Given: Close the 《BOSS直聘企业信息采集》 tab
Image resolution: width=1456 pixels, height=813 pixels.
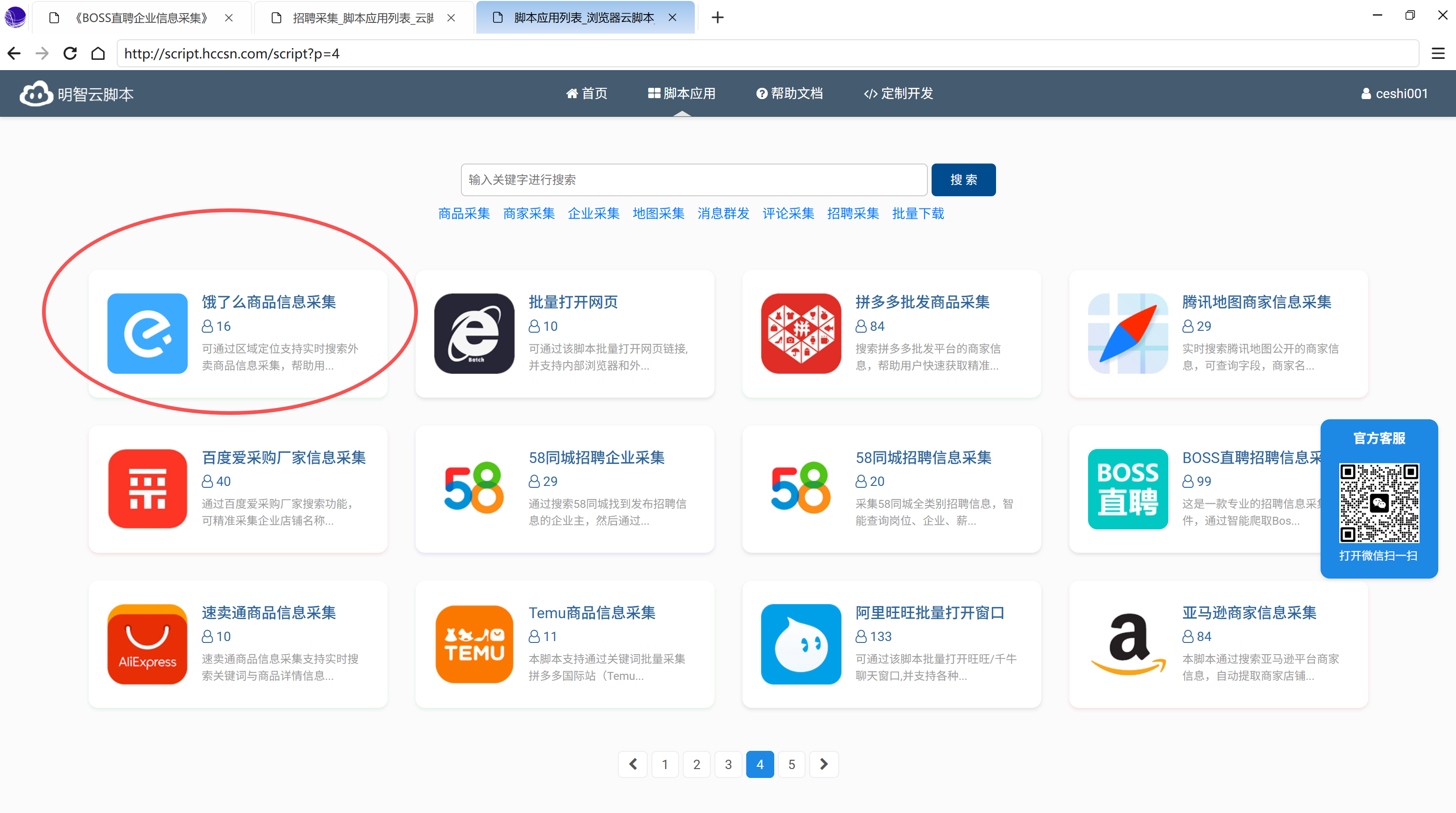Looking at the screenshot, I should (229, 18).
